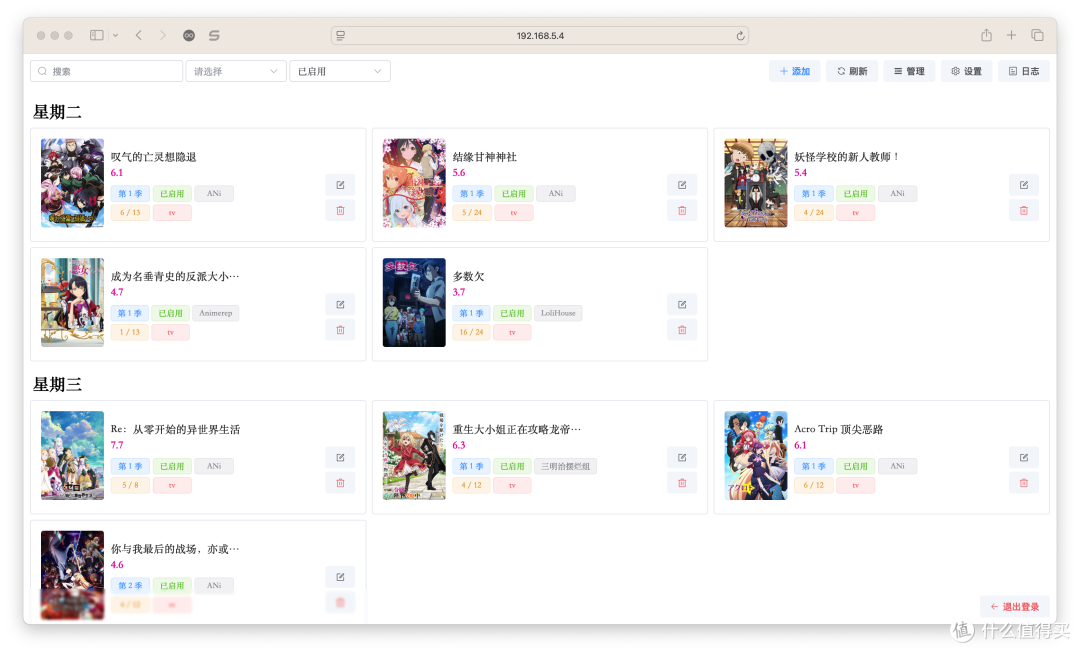Viewport: 1080px width, 653px height.
Task: Click inside the 搜索 search field
Action: click(106, 71)
